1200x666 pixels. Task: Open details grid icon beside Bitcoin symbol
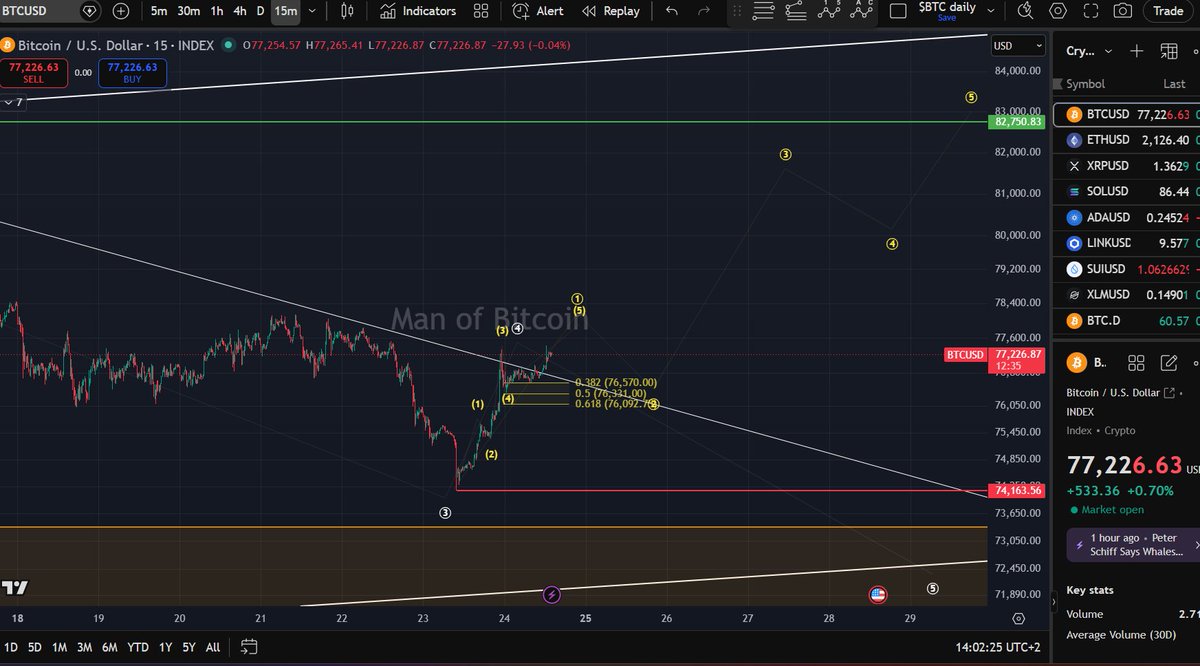pyautogui.click(x=1135, y=363)
